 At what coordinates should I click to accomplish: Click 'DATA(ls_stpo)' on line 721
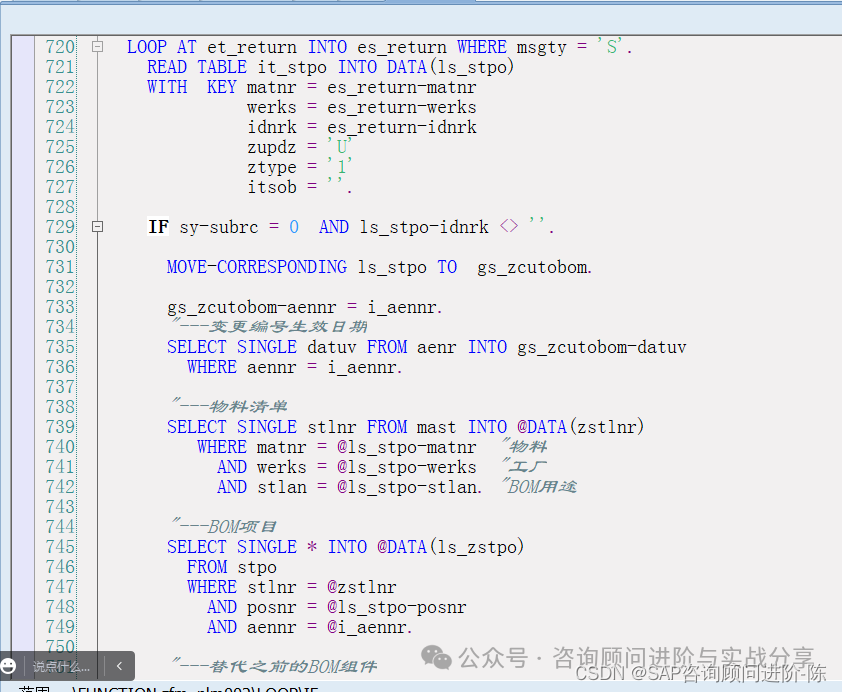[451, 67]
